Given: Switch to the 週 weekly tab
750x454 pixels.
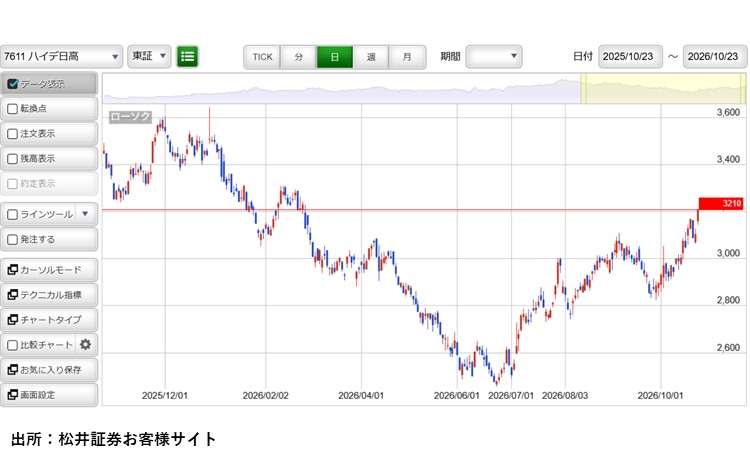Looking at the screenshot, I should [371, 57].
